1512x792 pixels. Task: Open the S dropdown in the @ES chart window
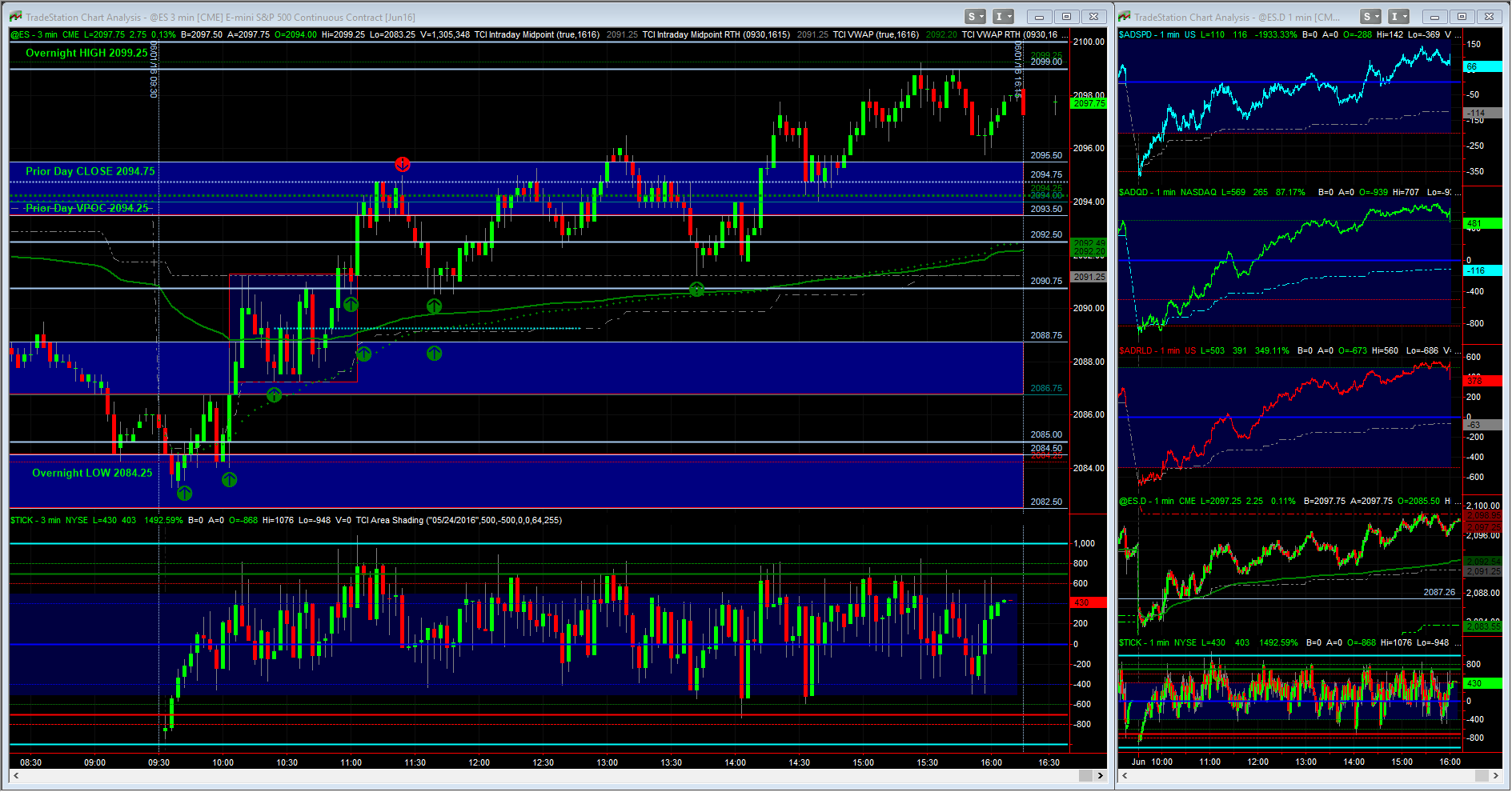(976, 16)
